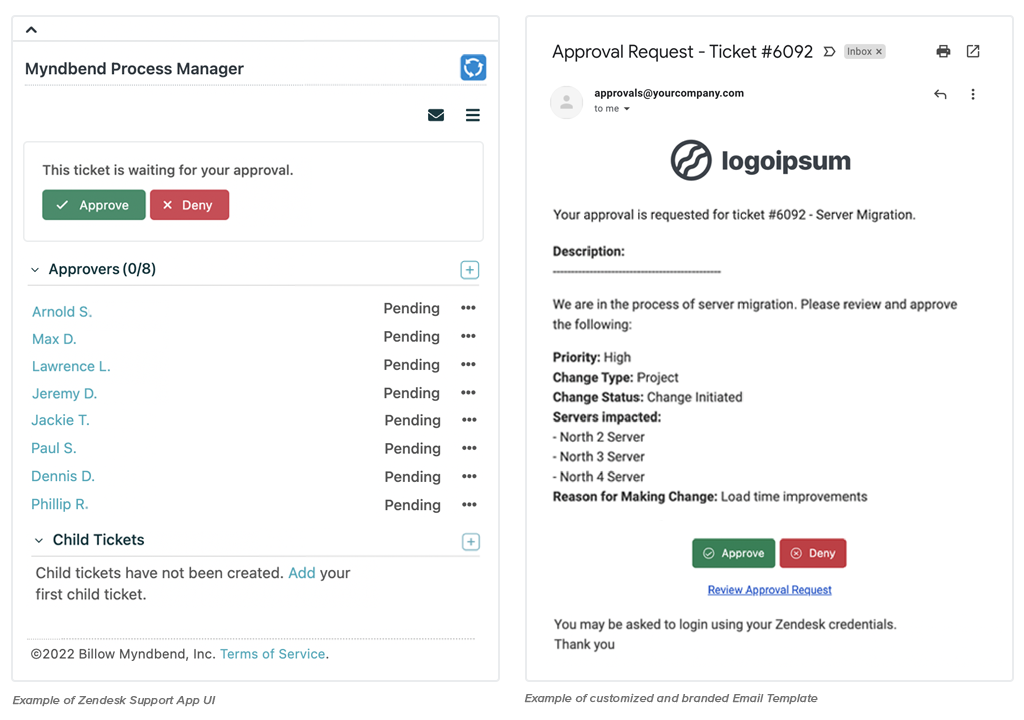Open email in new window
Viewport: 1024px width, 720px height.
(x=973, y=52)
